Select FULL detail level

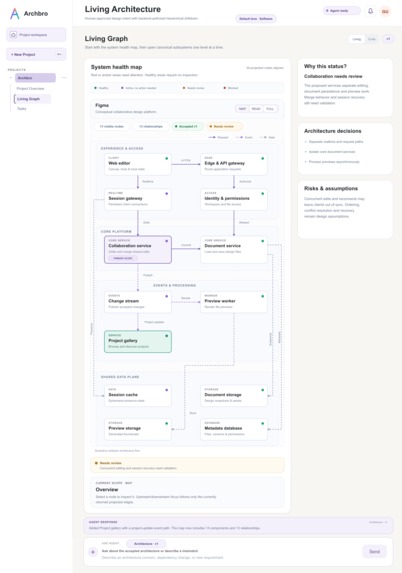click(270, 109)
